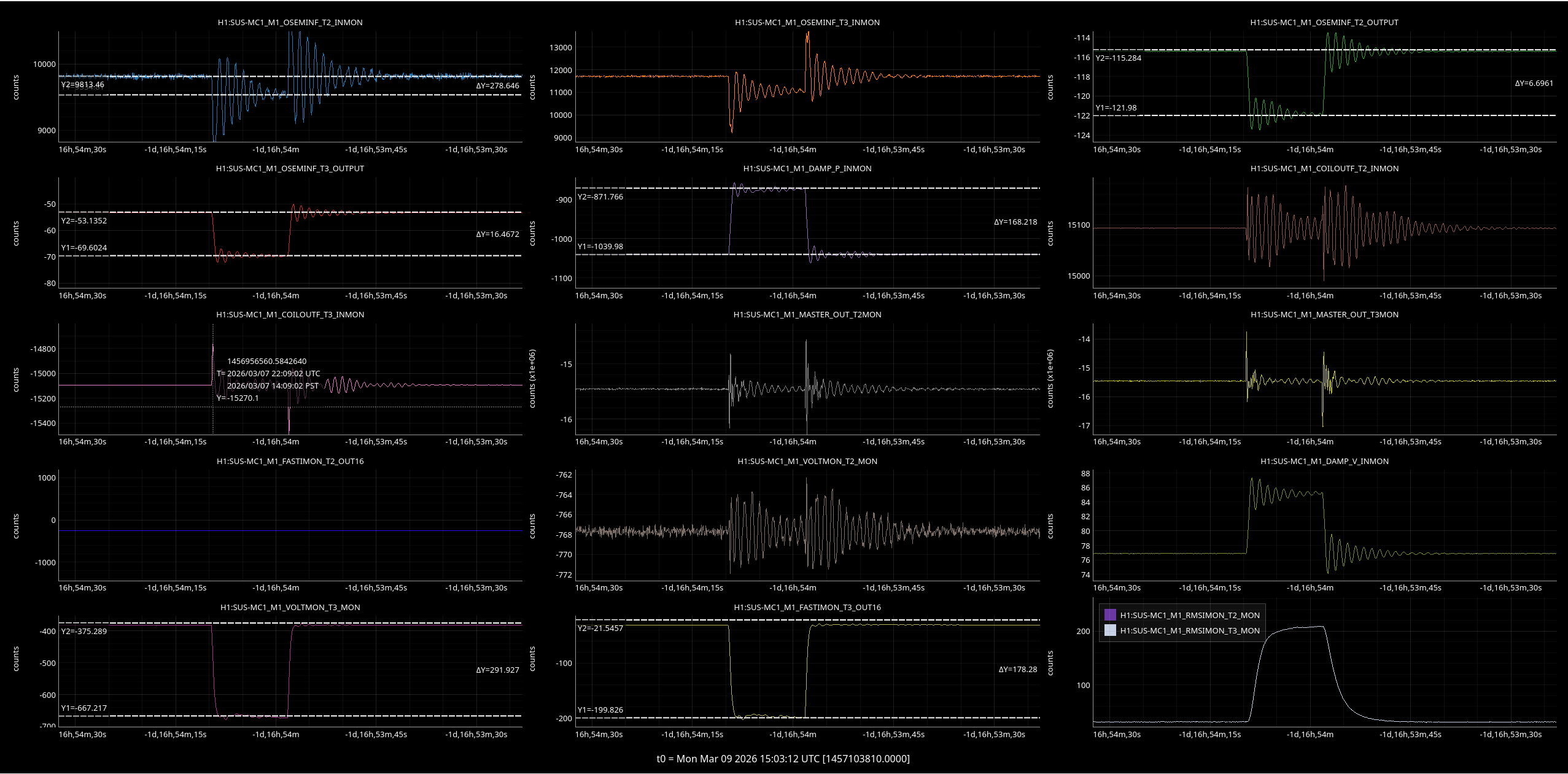Click the MASTER_OUT_T3MON plot title
This screenshot has height=774, width=1568.
pos(1324,314)
